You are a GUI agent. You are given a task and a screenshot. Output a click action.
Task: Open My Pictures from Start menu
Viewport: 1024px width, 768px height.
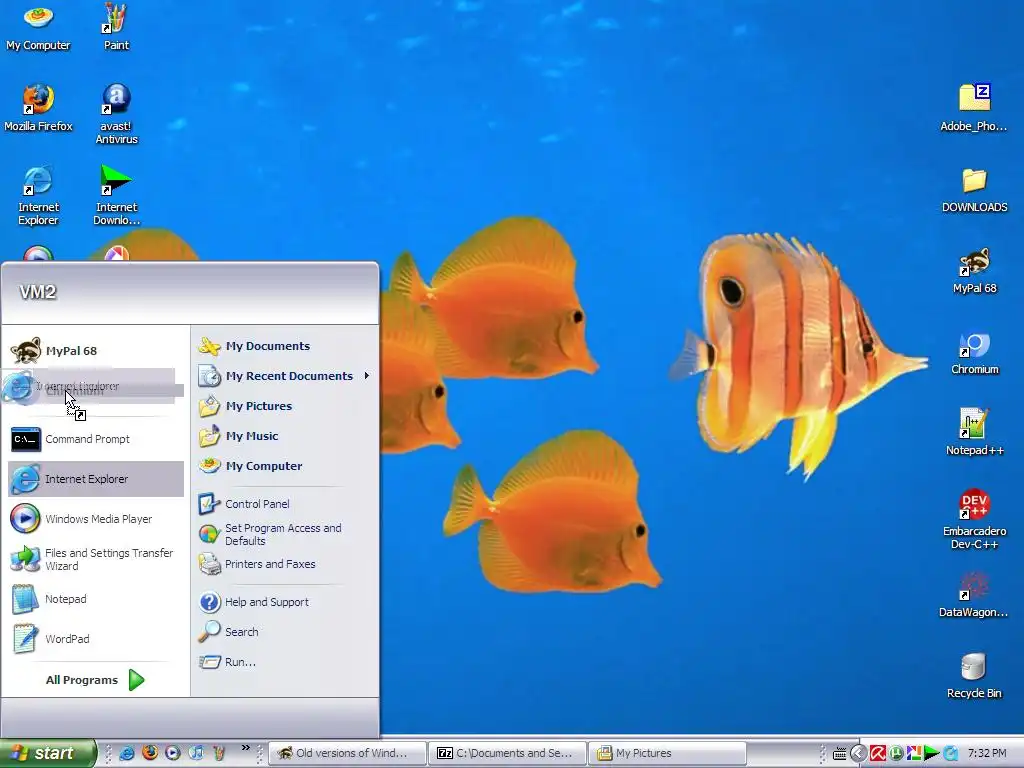pyautogui.click(x=285, y=406)
